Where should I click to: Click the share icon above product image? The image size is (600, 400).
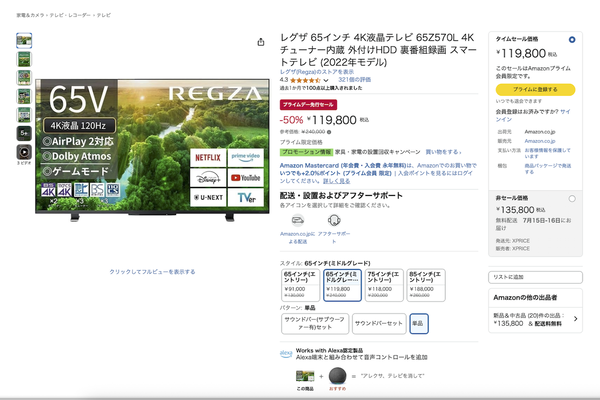point(261,42)
